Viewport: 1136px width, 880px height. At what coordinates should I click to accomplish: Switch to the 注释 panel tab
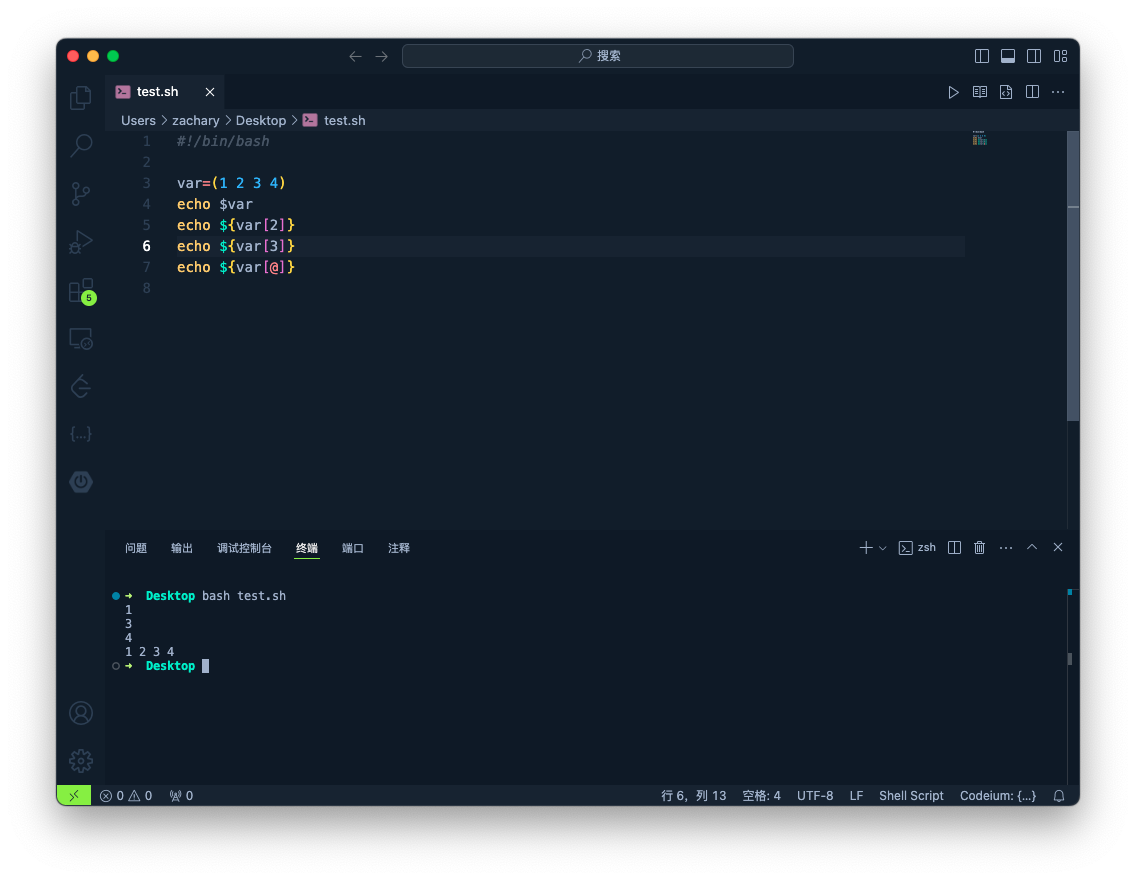pyautogui.click(x=399, y=548)
